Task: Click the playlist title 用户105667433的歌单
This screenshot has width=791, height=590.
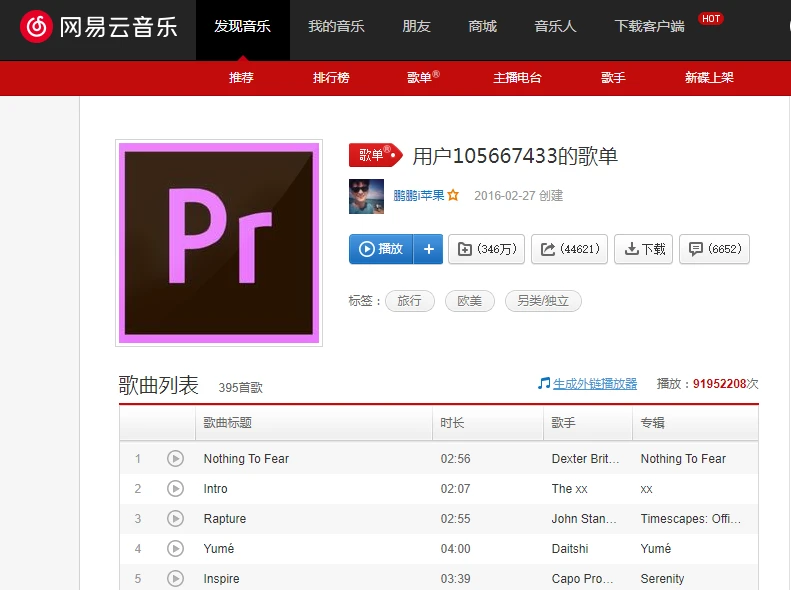Action: pos(515,156)
